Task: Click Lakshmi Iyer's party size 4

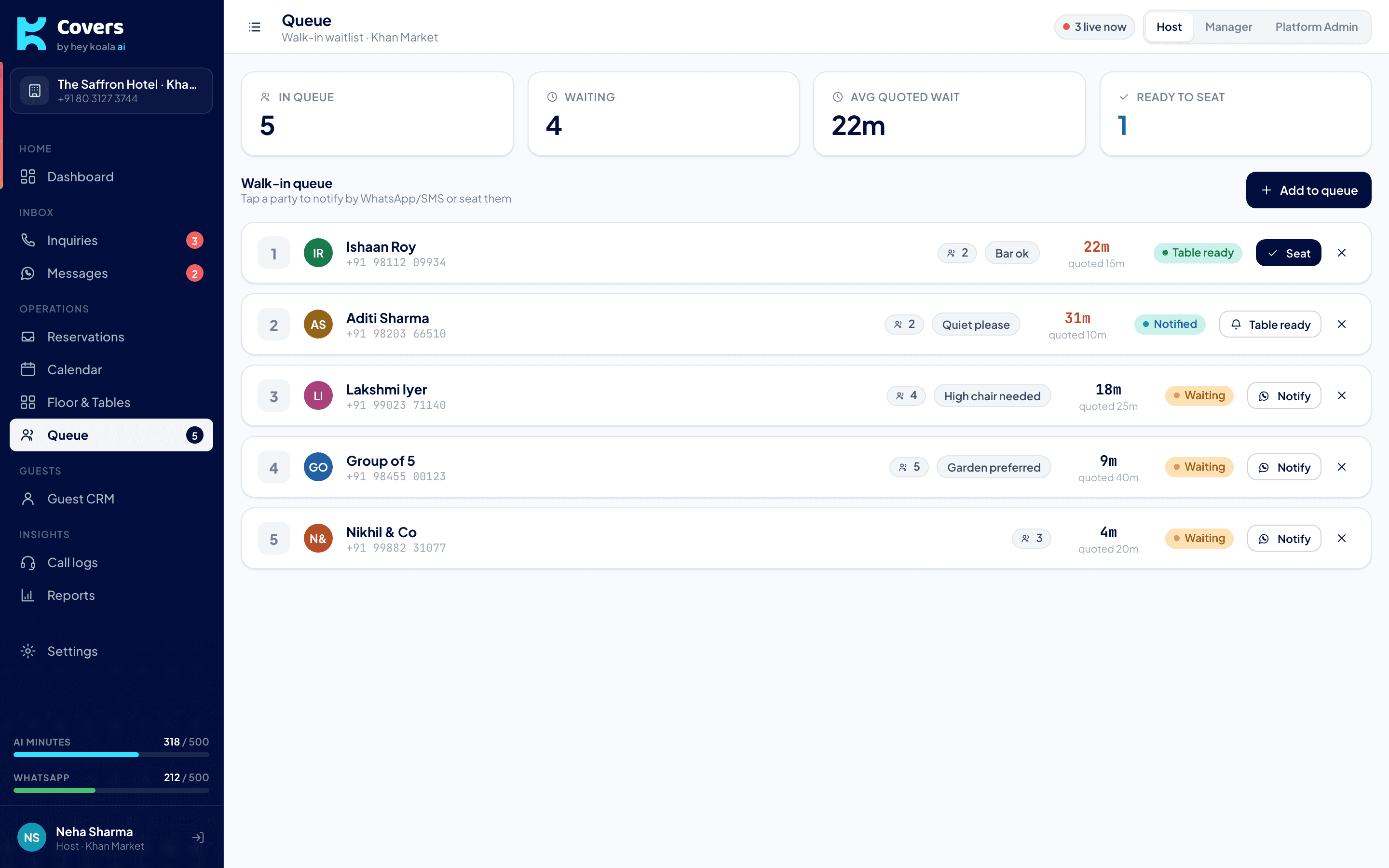Action: click(906, 396)
